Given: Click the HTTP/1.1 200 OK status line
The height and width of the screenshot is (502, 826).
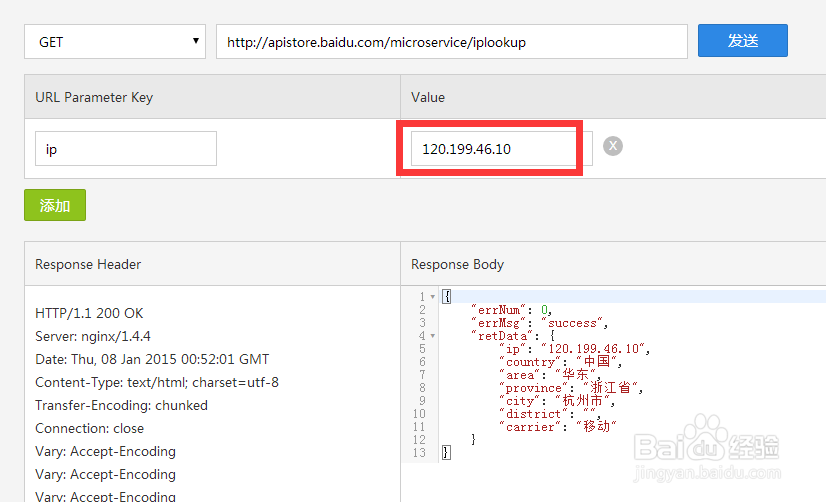Looking at the screenshot, I should click(x=89, y=313).
